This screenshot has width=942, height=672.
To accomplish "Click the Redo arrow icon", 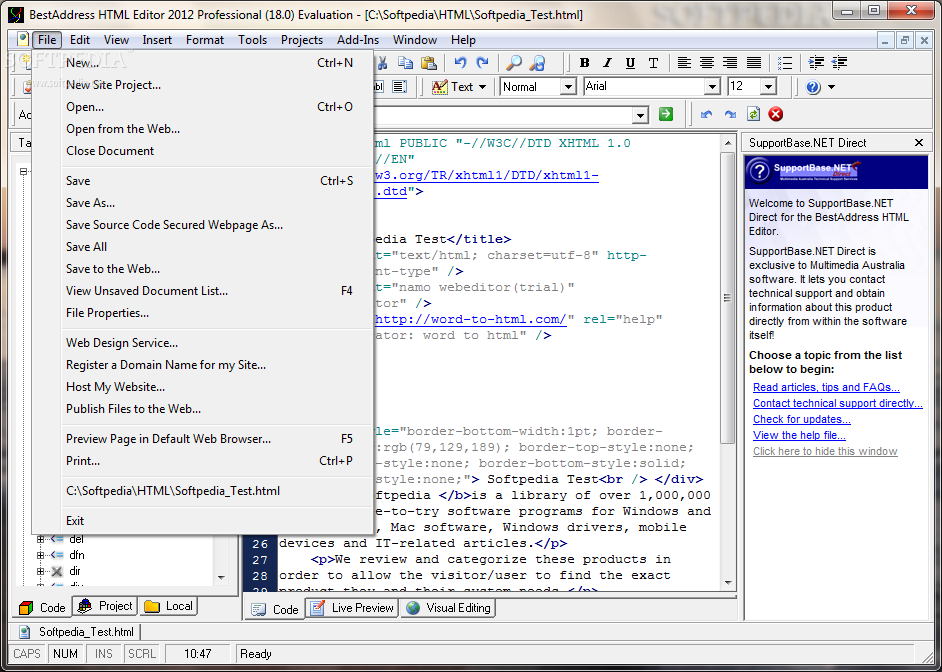I will 482,62.
